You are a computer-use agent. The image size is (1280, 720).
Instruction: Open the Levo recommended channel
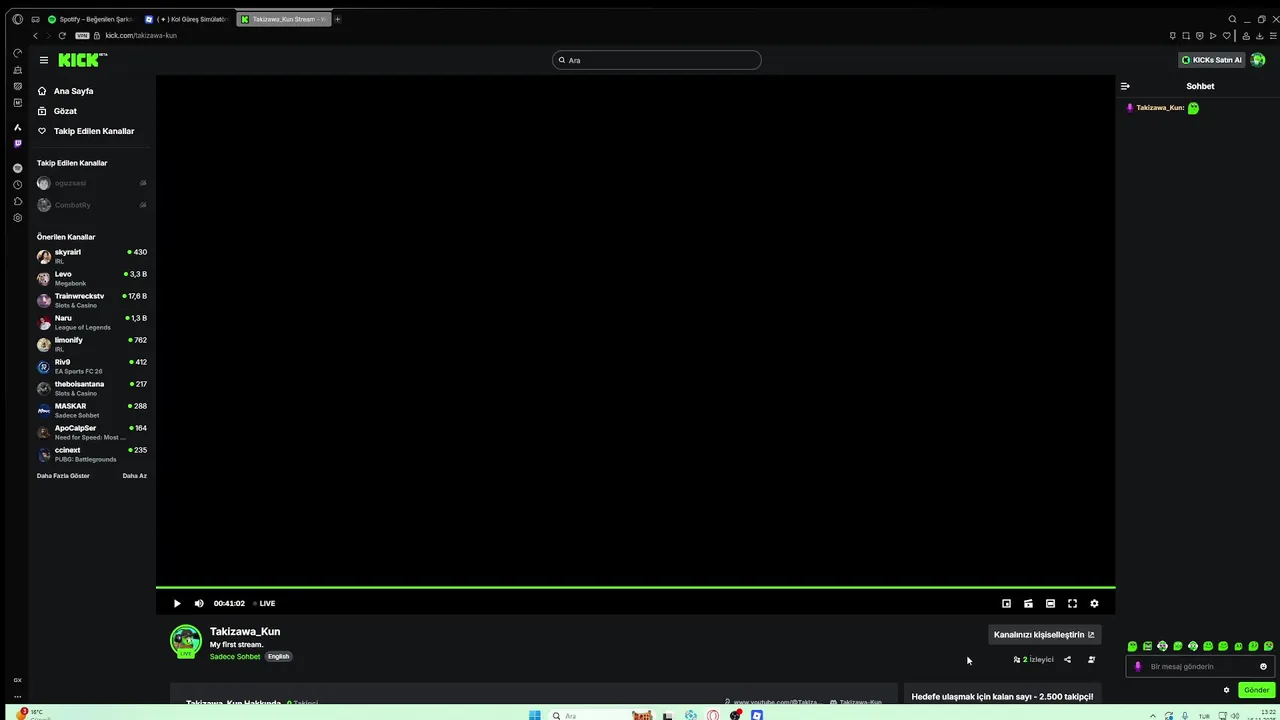(x=92, y=278)
